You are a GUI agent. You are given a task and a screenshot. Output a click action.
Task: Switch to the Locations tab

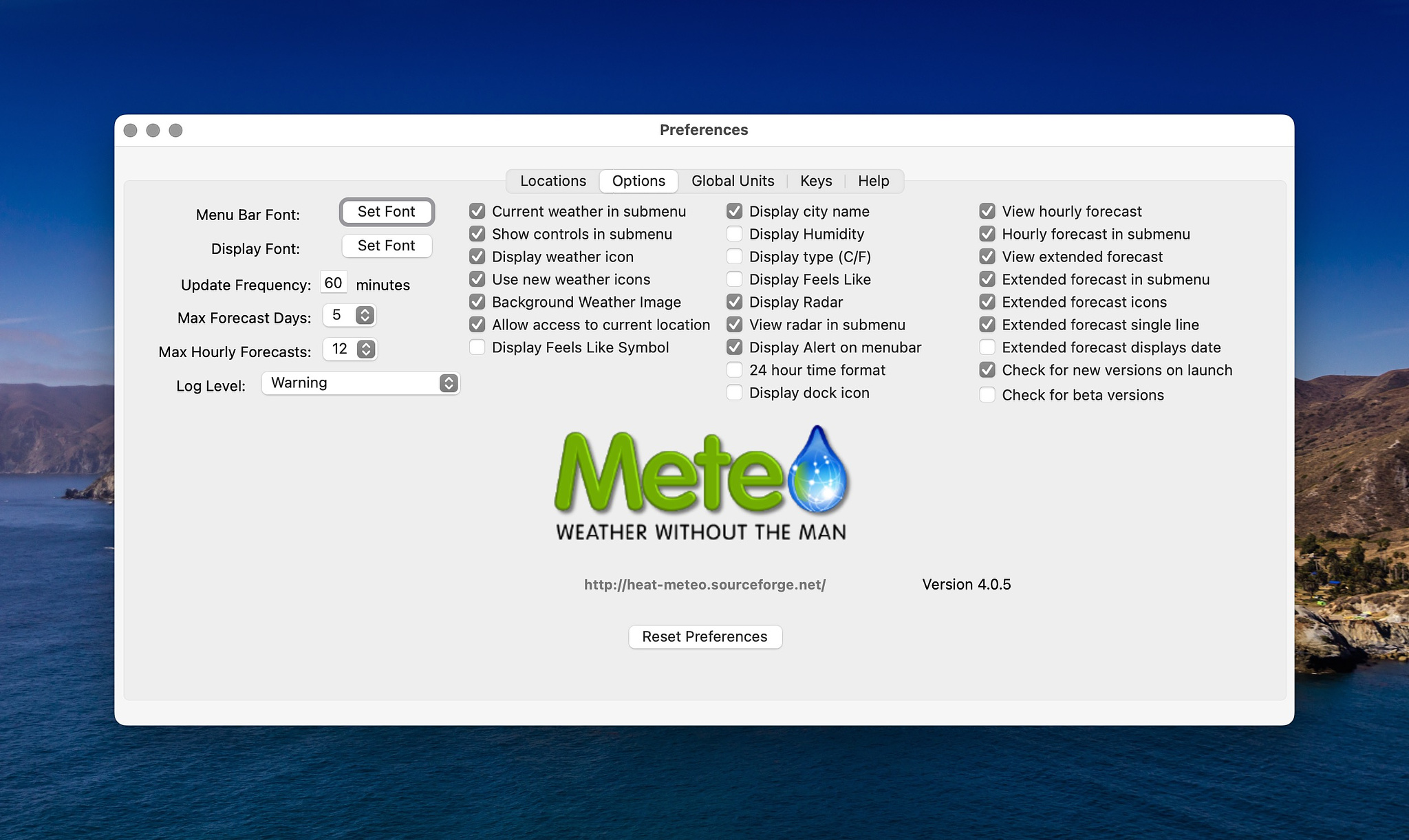(553, 181)
